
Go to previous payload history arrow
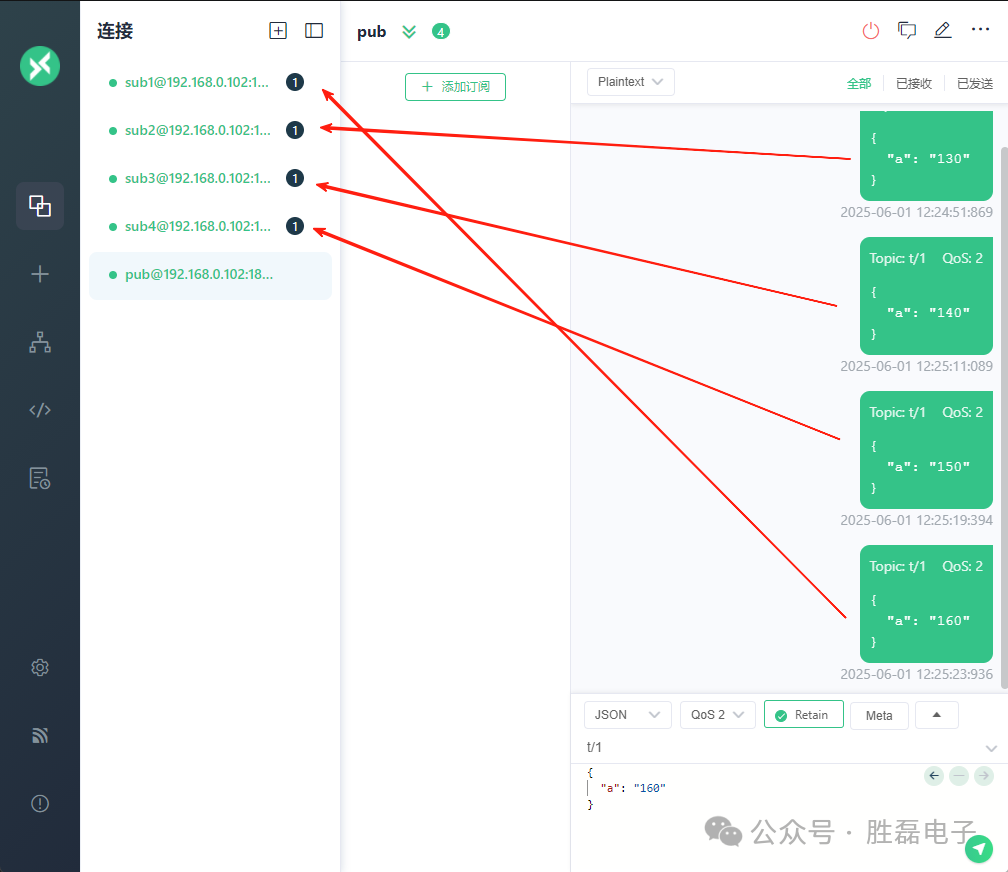[934, 776]
